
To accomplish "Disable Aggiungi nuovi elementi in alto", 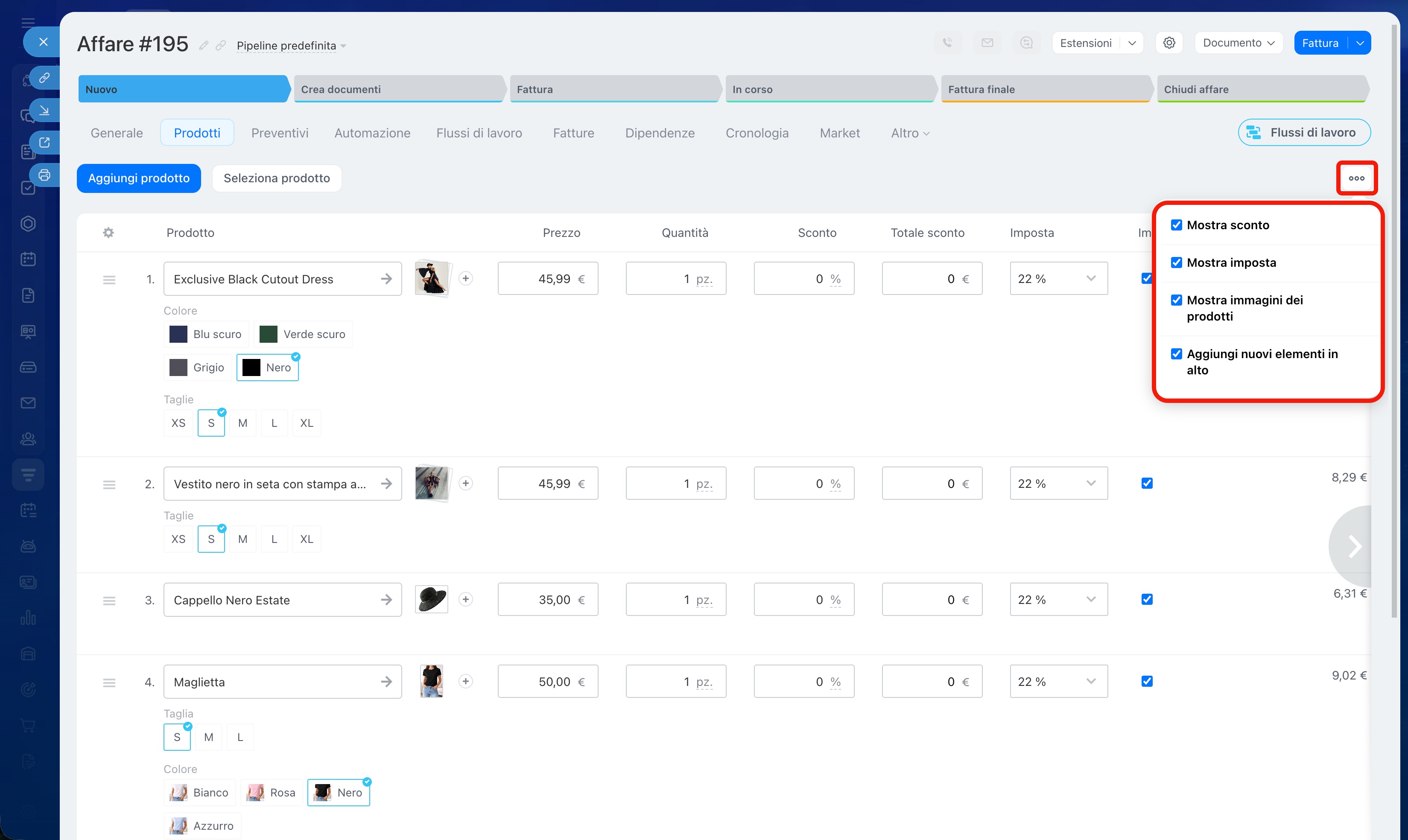I will click(x=1177, y=354).
